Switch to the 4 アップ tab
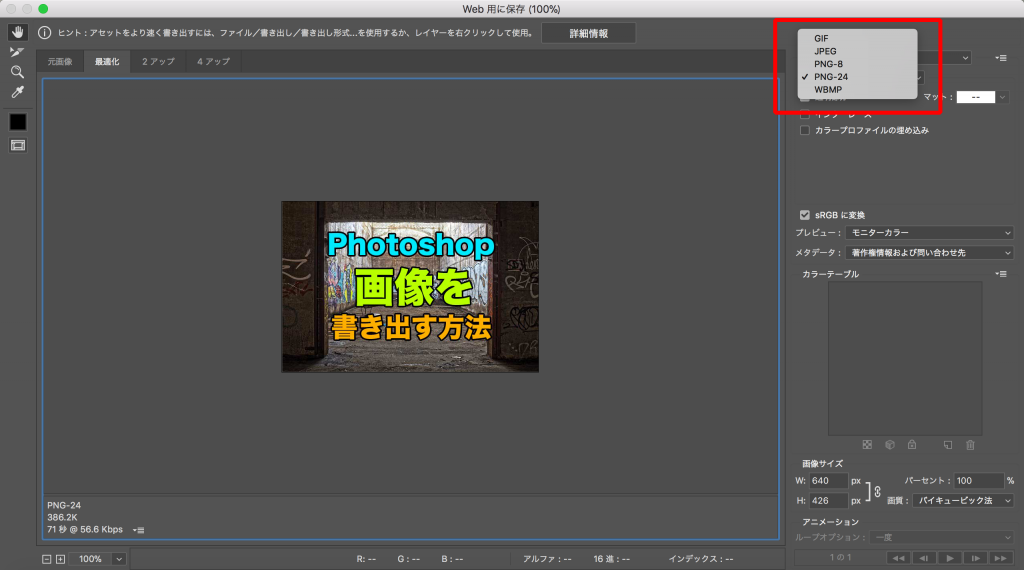This screenshot has width=1024, height=570. [x=214, y=61]
